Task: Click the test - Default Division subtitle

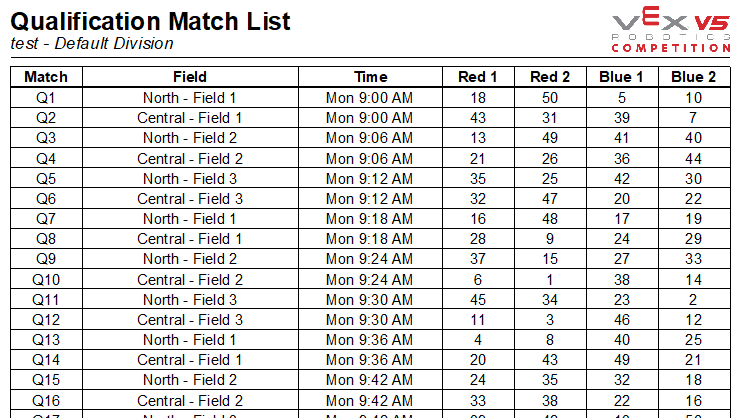Action: coord(92,43)
